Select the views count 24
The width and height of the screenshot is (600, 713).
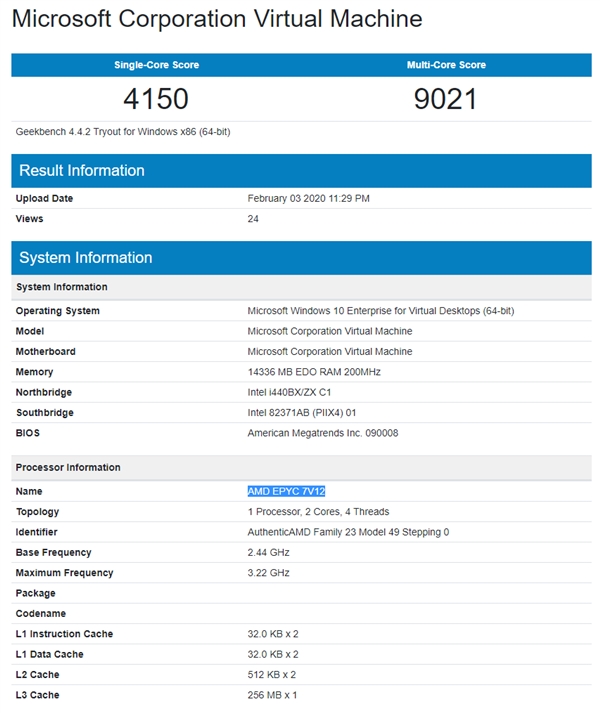pyautogui.click(x=253, y=219)
